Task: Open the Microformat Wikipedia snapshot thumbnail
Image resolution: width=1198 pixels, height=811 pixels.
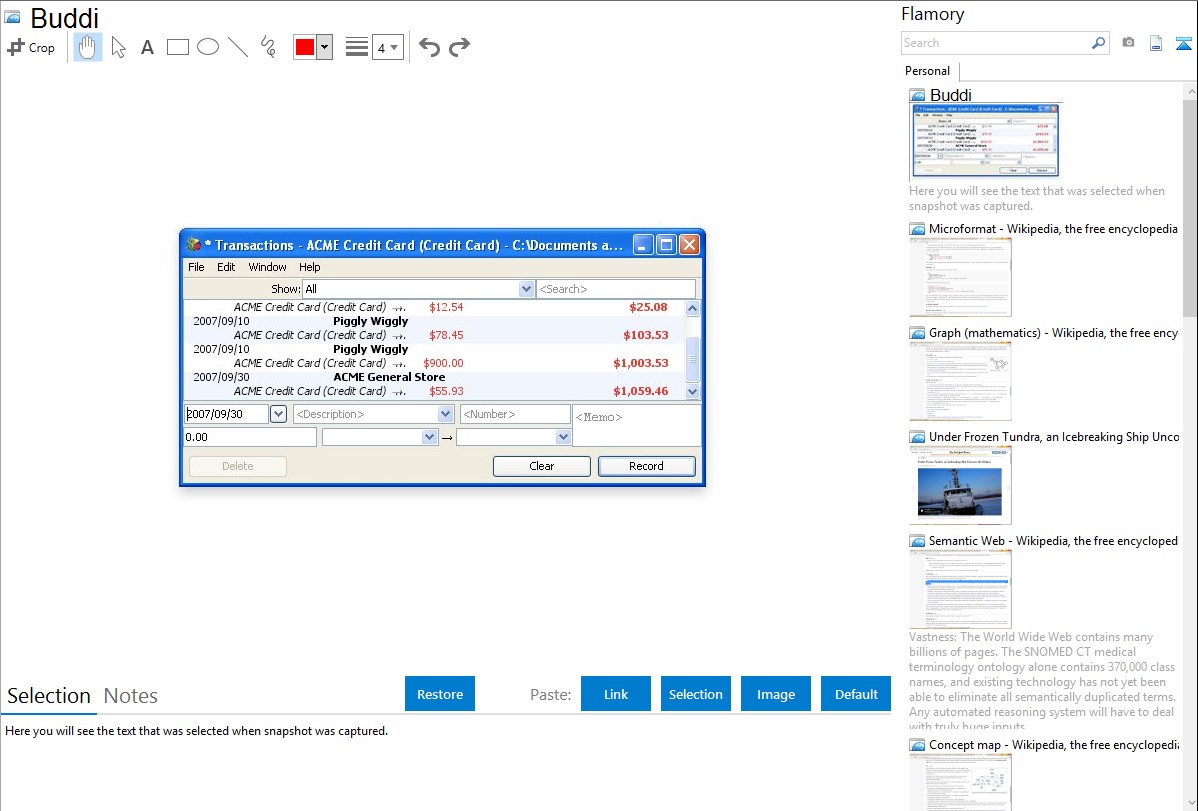Action: 960,277
